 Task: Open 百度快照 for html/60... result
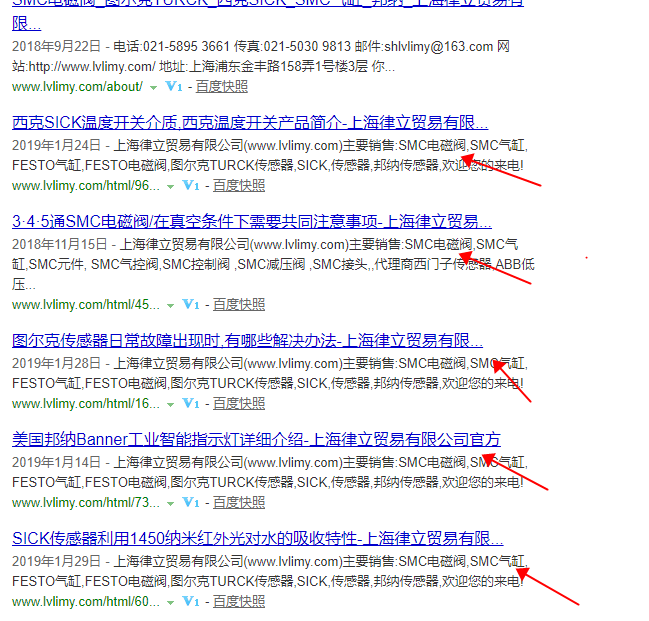click(x=239, y=602)
